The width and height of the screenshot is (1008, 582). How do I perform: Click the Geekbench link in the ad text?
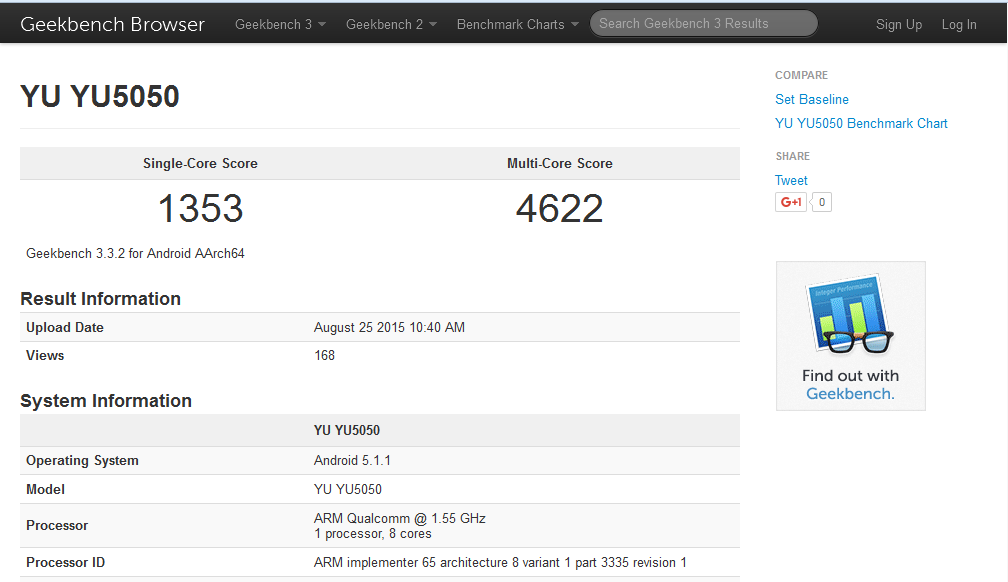pos(850,394)
